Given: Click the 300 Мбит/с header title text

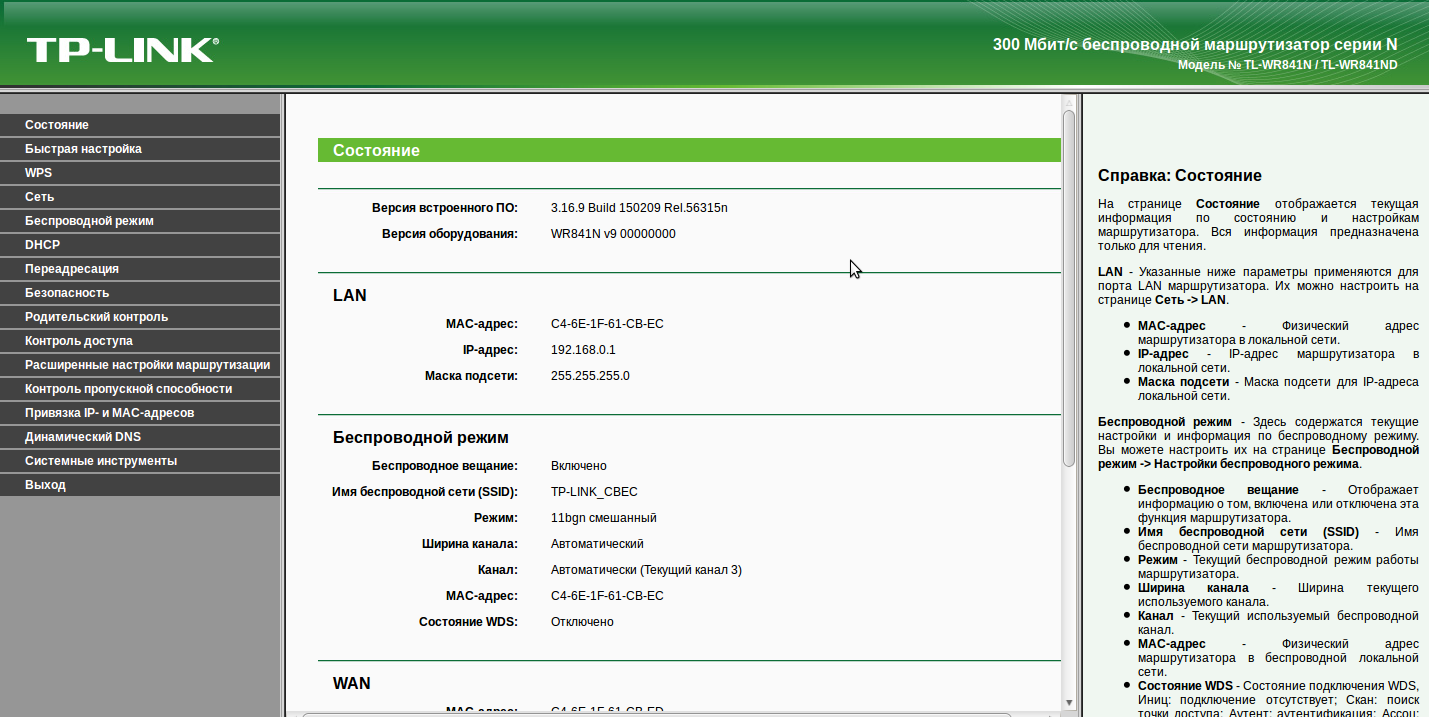Looking at the screenshot, I should 1195,45.
